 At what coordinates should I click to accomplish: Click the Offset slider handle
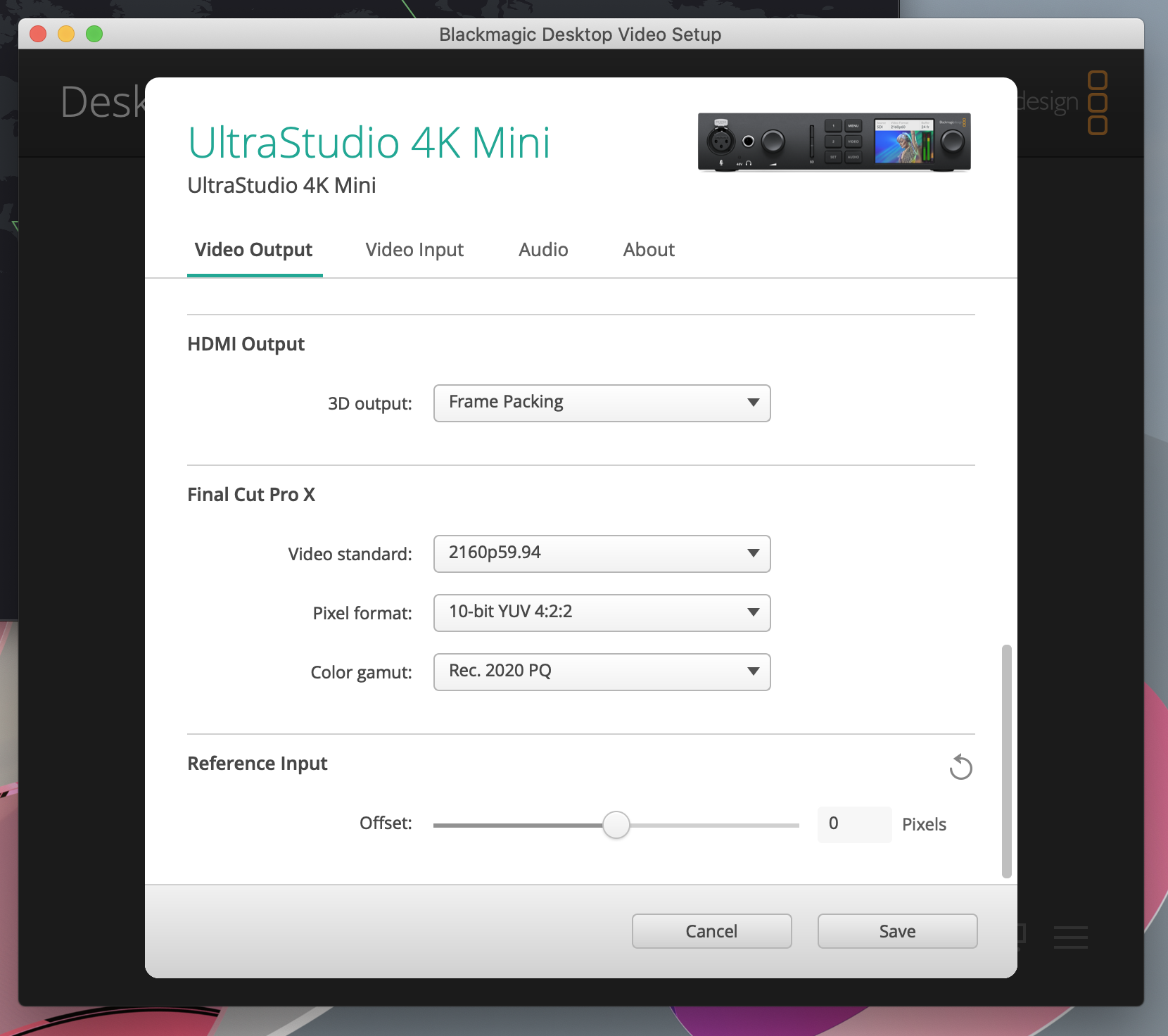[x=616, y=825]
